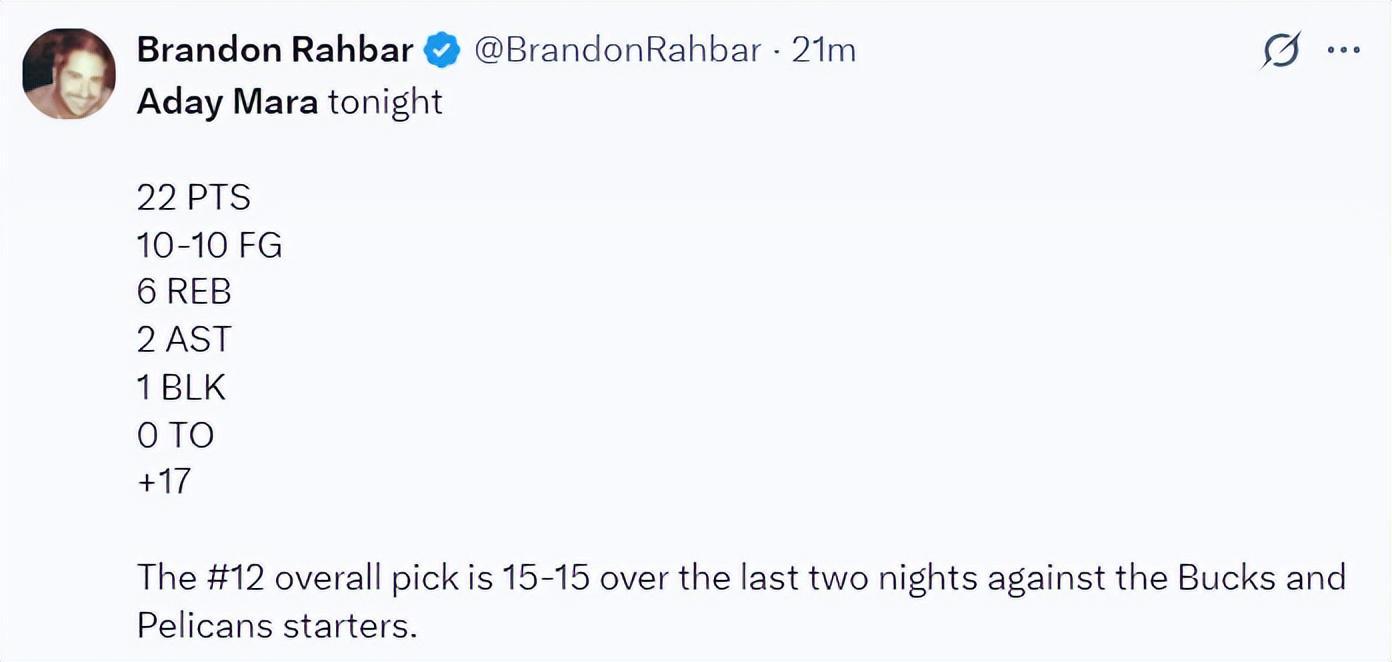Select the +17 plus-minus line
Screen dimensions: 1392x662
[163, 482]
